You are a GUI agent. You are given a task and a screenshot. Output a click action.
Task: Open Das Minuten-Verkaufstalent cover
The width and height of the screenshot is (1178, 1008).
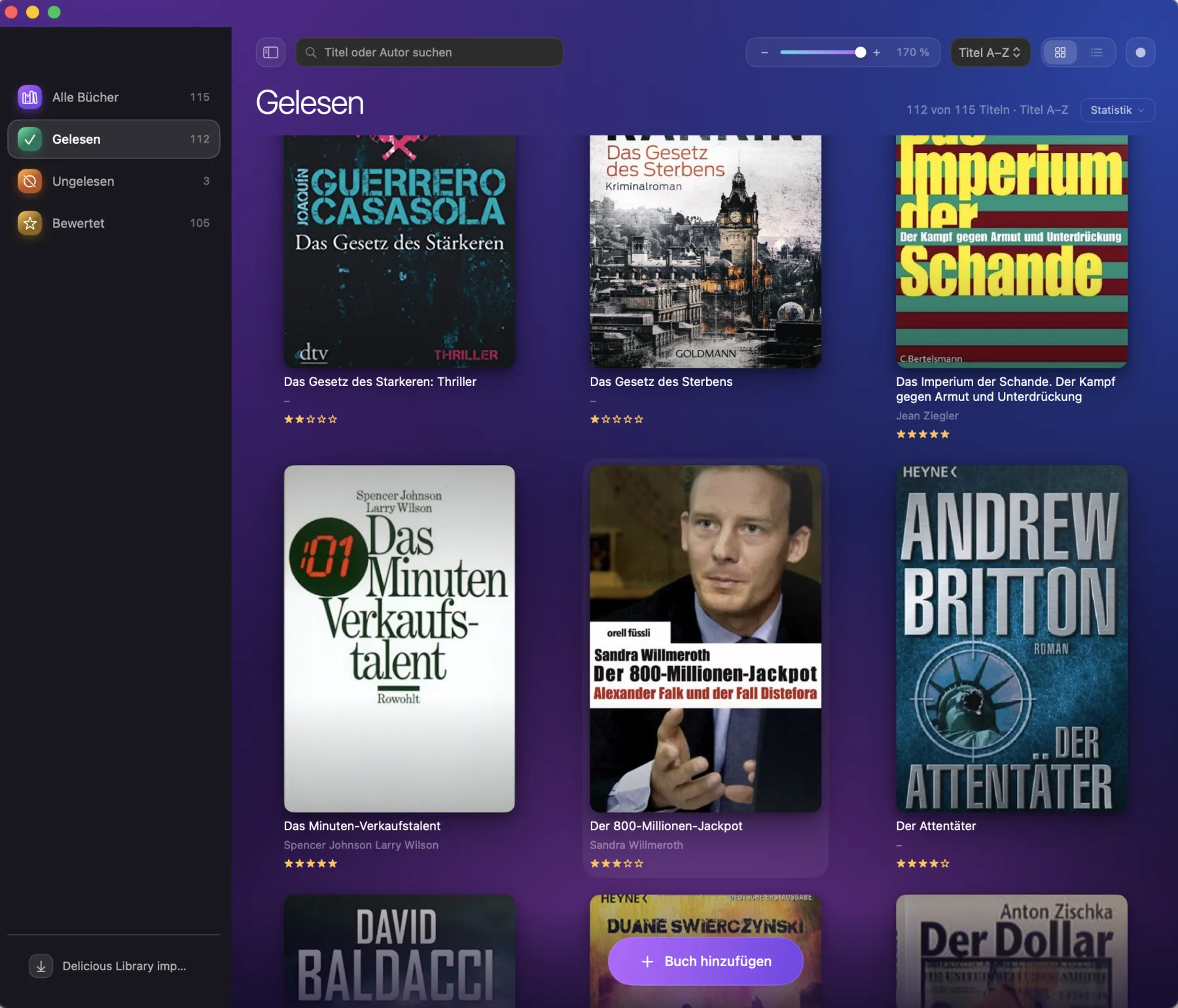tap(399, 639)
